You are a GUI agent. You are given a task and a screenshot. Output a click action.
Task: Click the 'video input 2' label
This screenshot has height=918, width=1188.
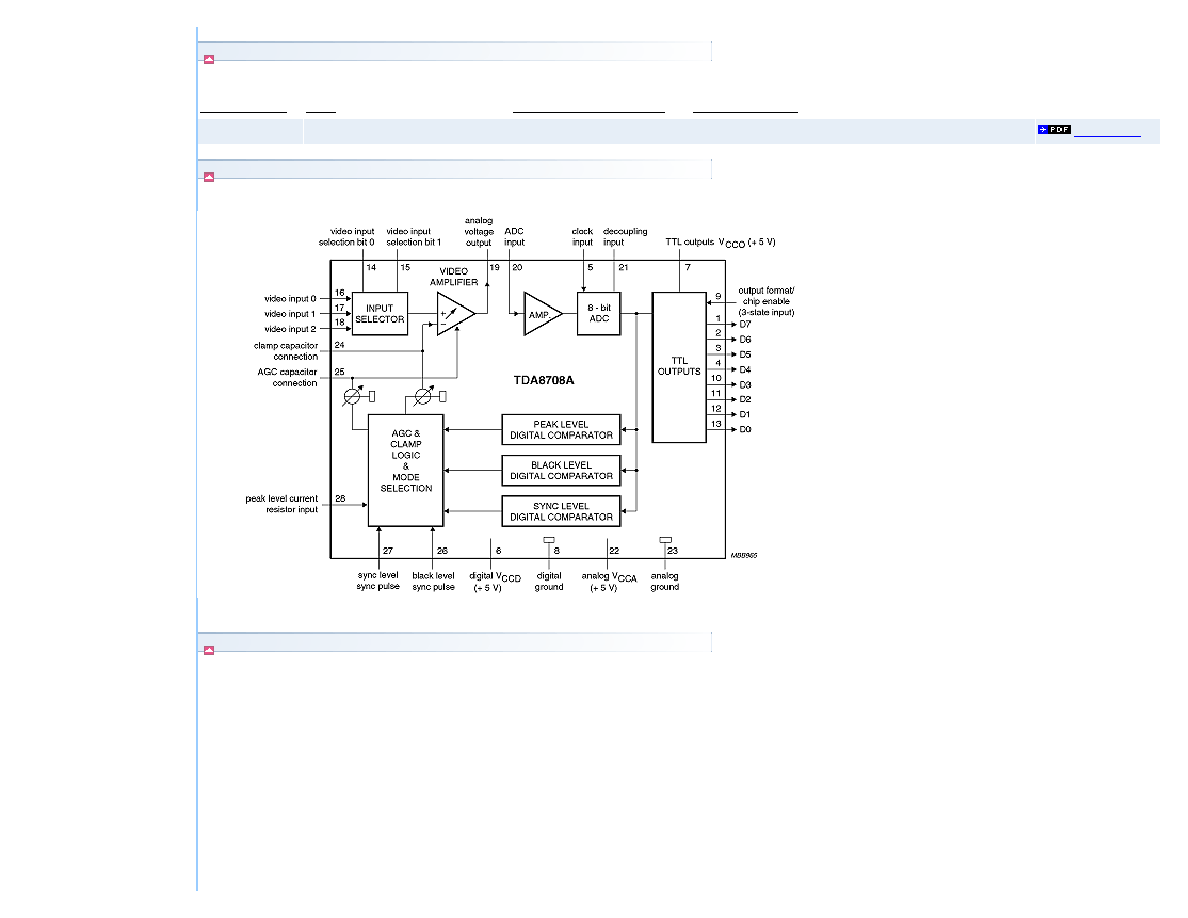290,329
